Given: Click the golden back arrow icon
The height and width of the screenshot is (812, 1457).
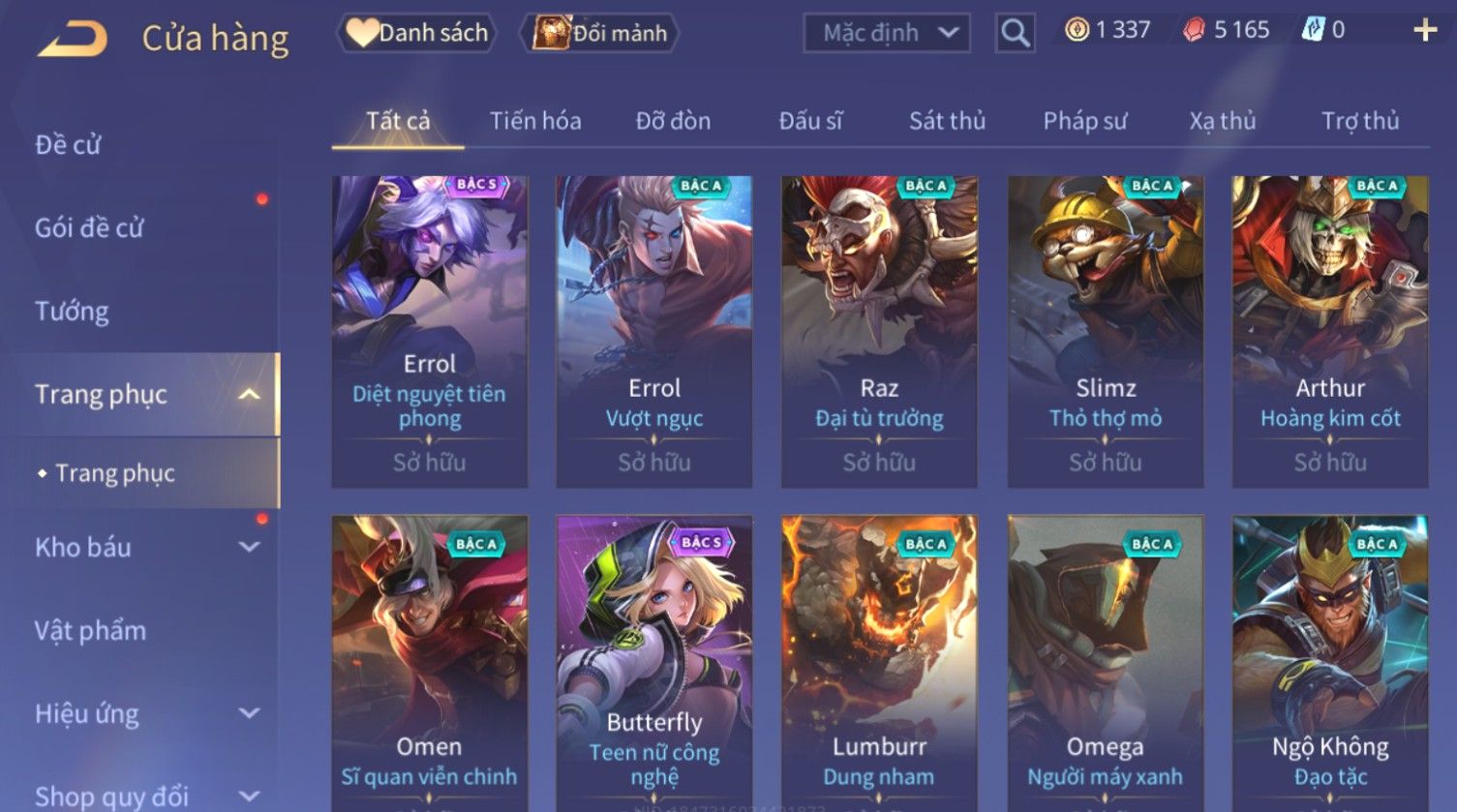Looking at the screenshot, I should click(73, 40).
